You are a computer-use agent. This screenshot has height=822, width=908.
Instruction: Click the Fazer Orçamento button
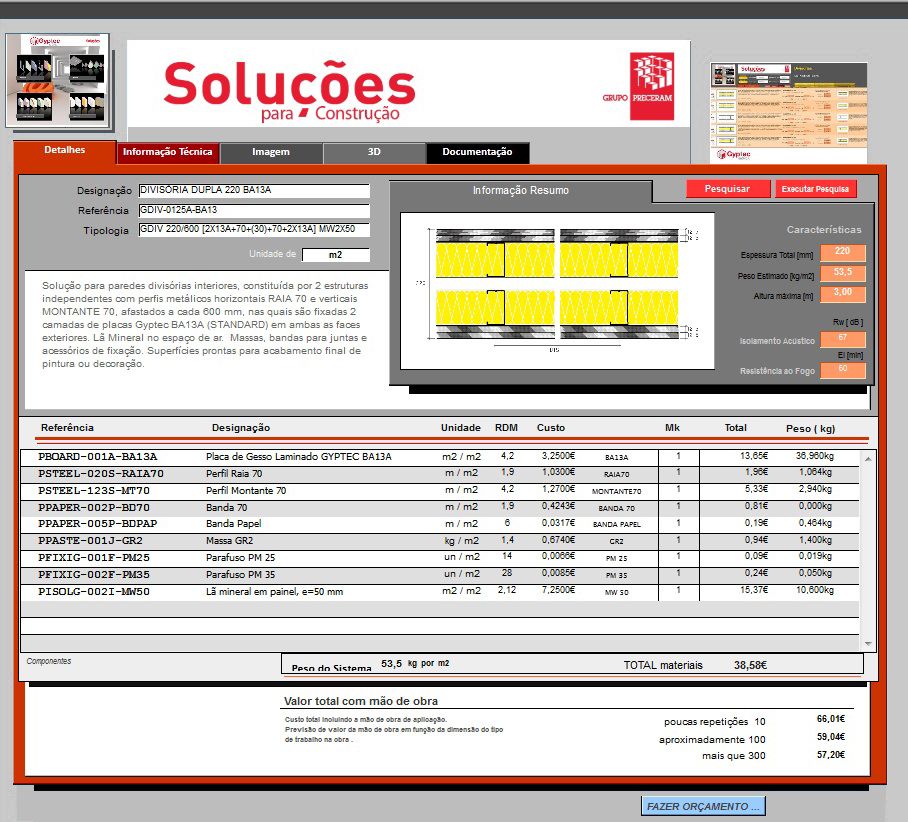703,806
